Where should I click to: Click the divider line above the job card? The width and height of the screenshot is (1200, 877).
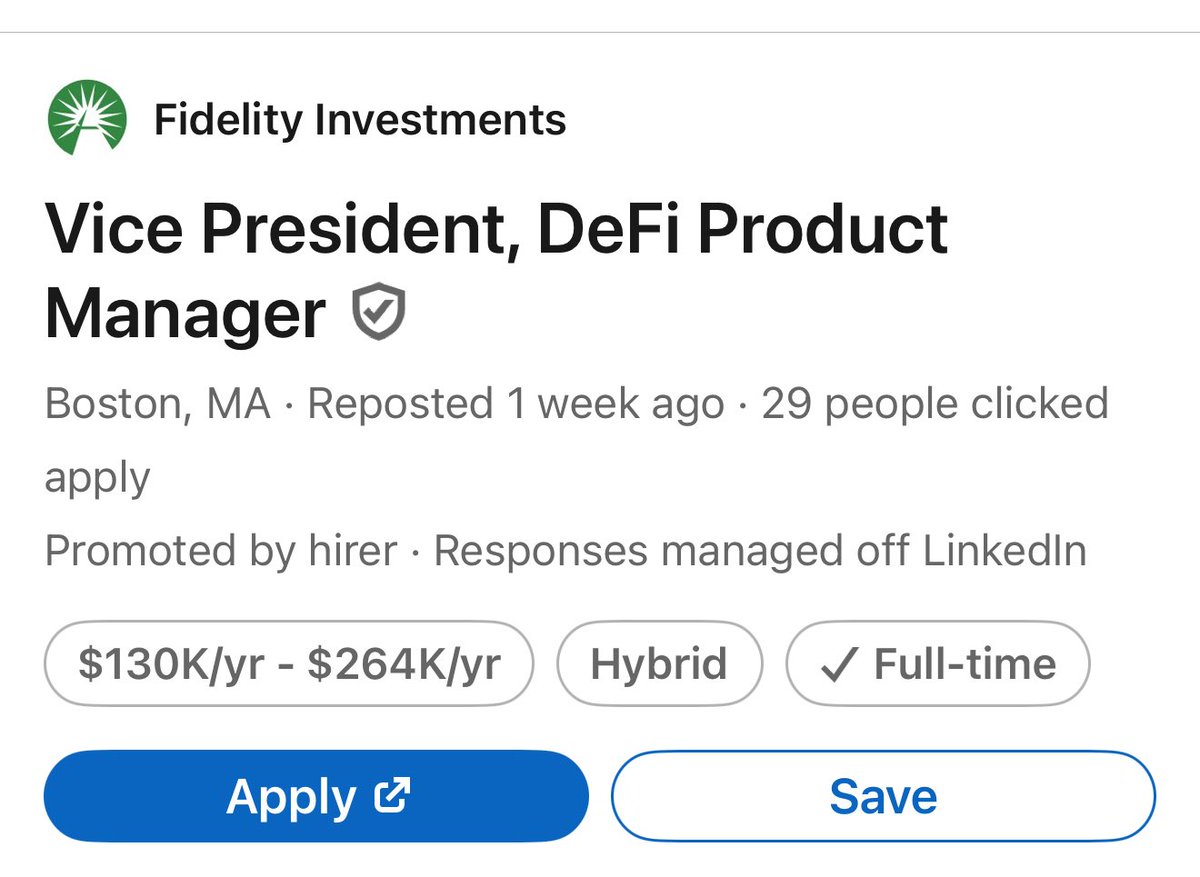tap(600, 33)
